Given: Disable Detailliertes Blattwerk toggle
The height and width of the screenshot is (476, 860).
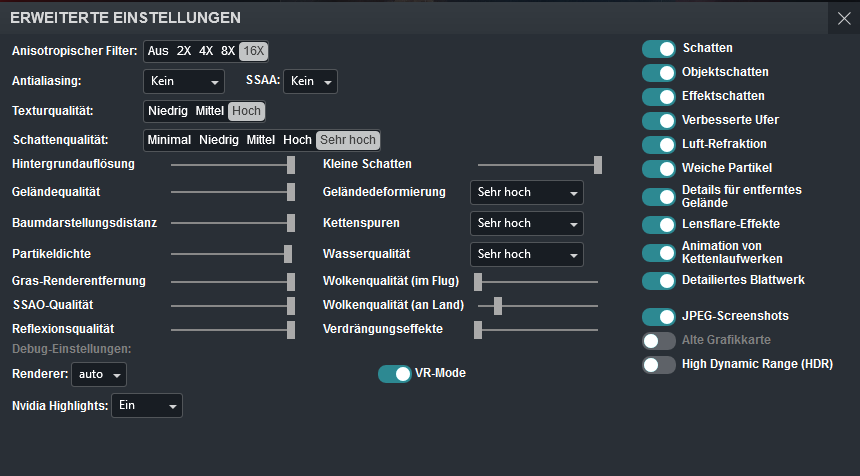Looking at the screenshot, I should [659, 280].
